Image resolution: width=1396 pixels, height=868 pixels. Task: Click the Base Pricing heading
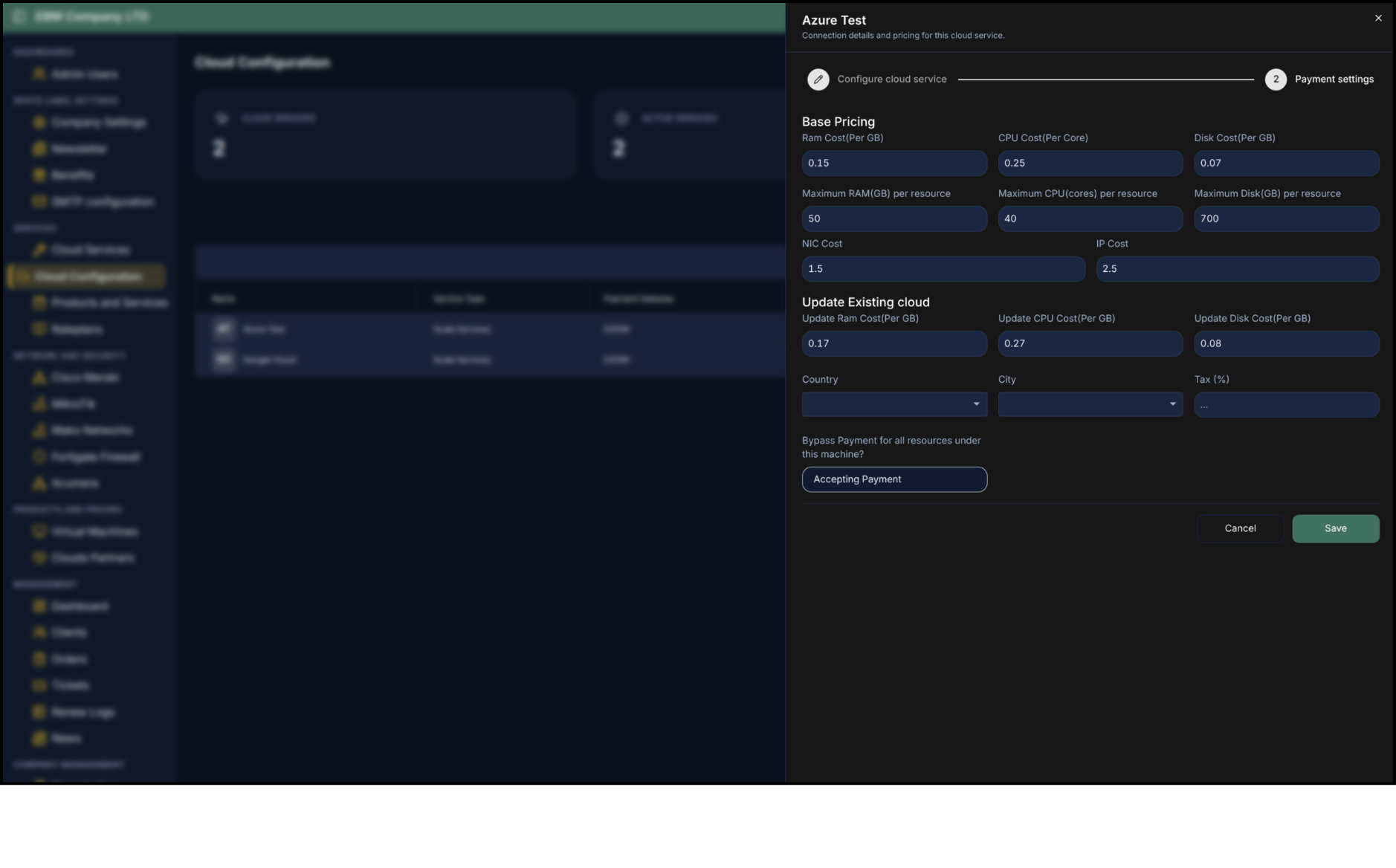(x=838, y=122)
